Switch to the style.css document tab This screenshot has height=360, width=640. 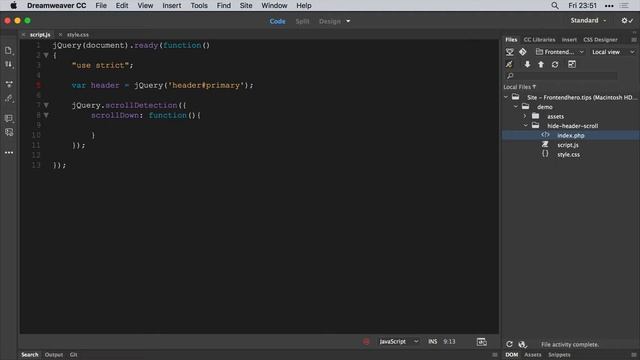pyautogui.click(x=78, y=35)
